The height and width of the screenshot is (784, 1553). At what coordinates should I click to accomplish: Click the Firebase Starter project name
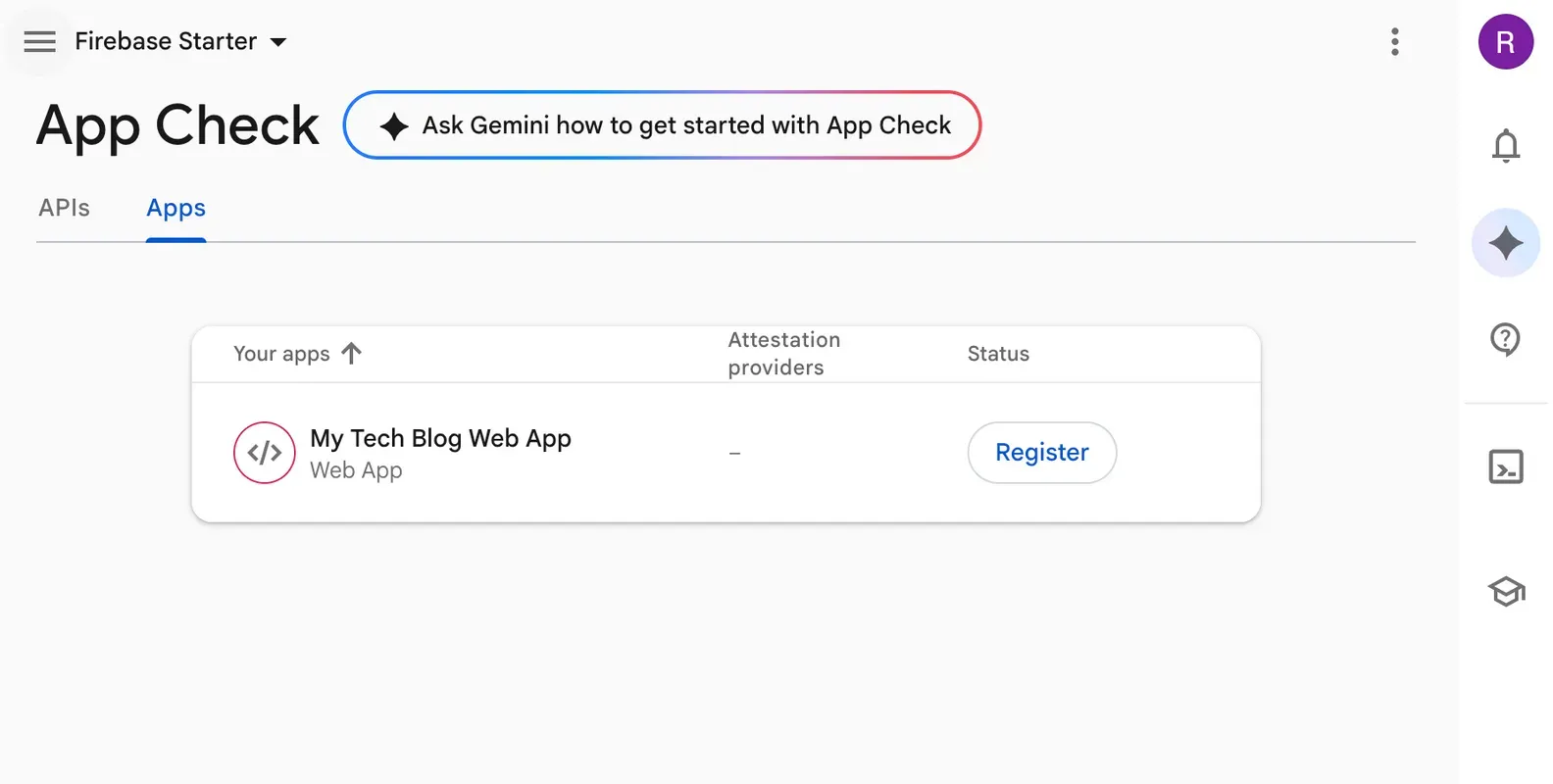(x=166, y=41)
